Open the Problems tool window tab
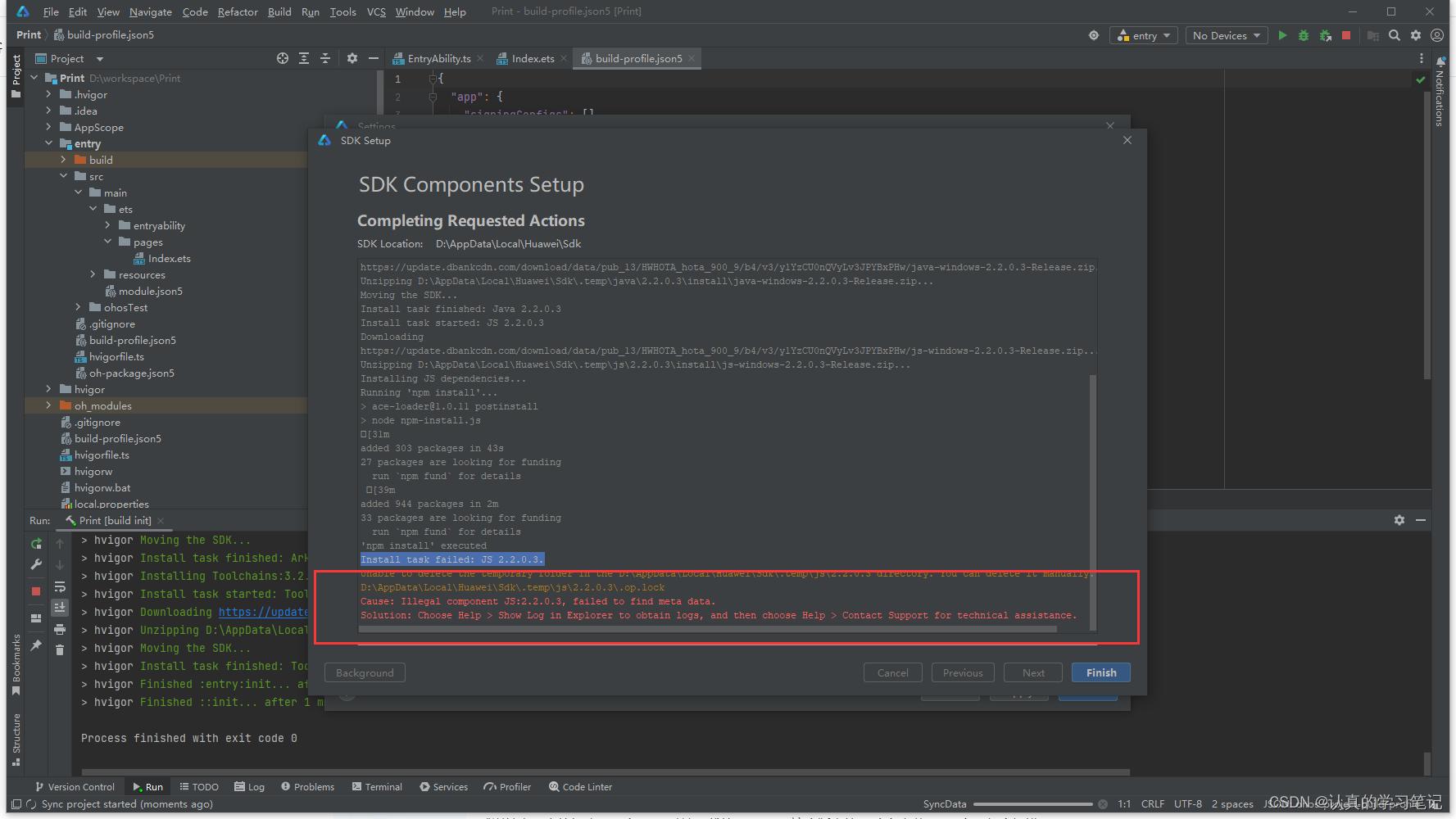The height and width of the screenshot is (819, 1456). click(307, 786)
